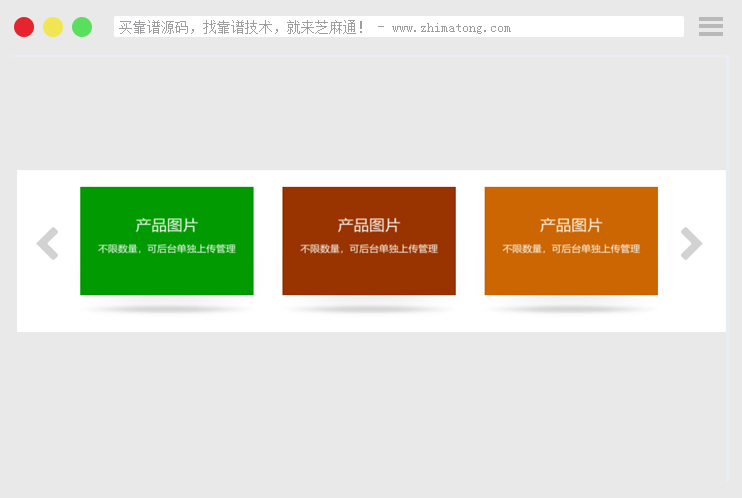Select the green product image card

pos(166,270)
